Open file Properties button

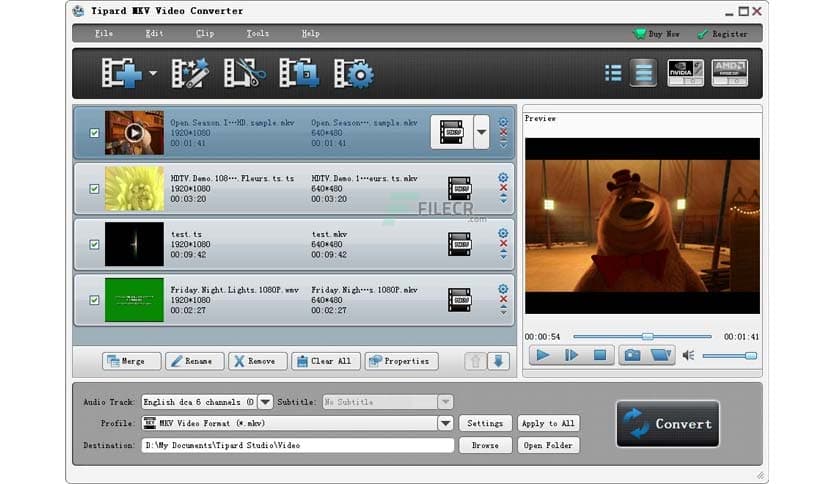coord(401,361)
